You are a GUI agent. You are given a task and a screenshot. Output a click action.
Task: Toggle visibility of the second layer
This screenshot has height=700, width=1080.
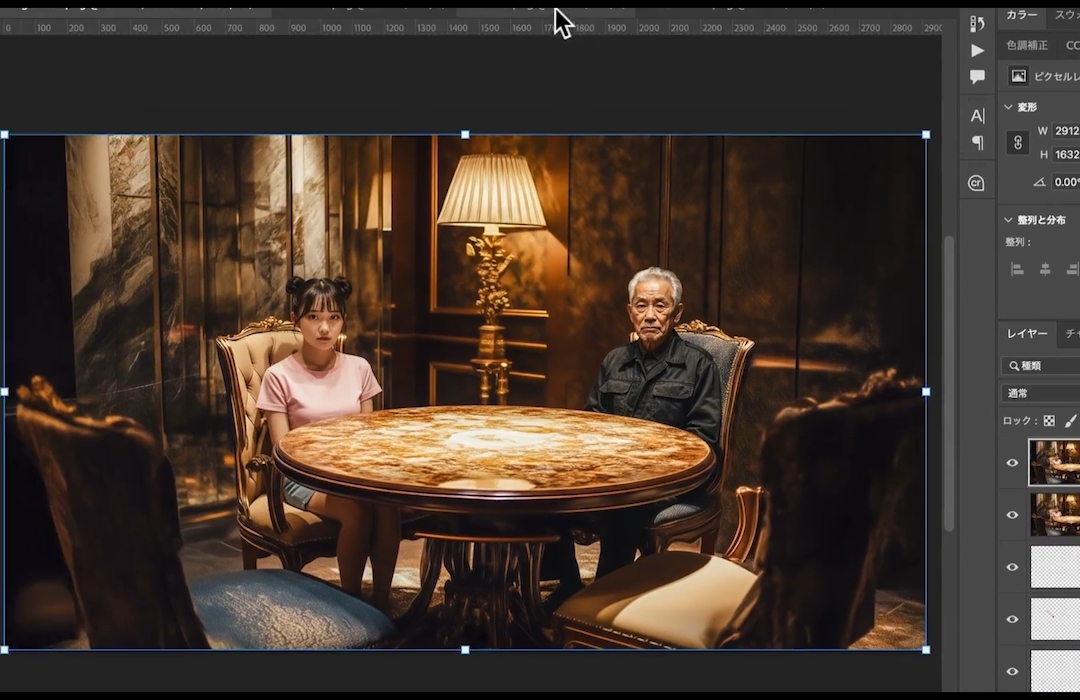(1012, 515)
